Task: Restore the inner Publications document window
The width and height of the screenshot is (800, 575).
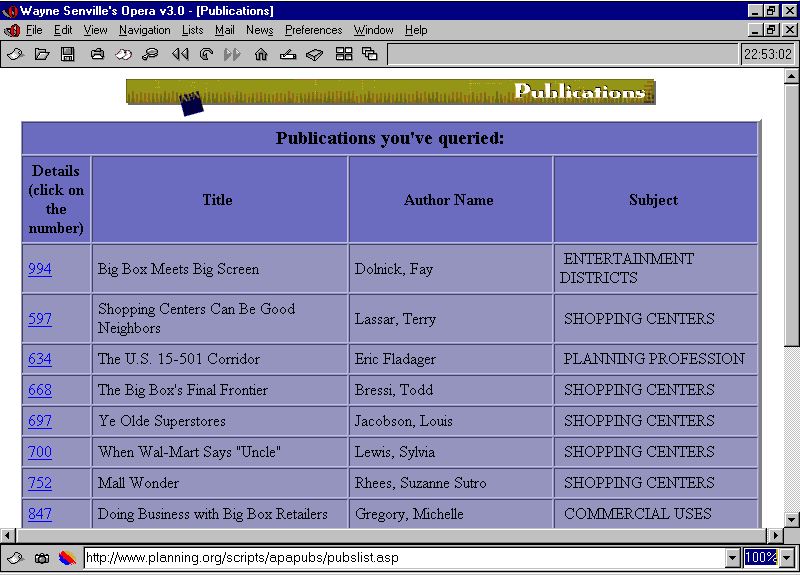Action: click(771, 30)
